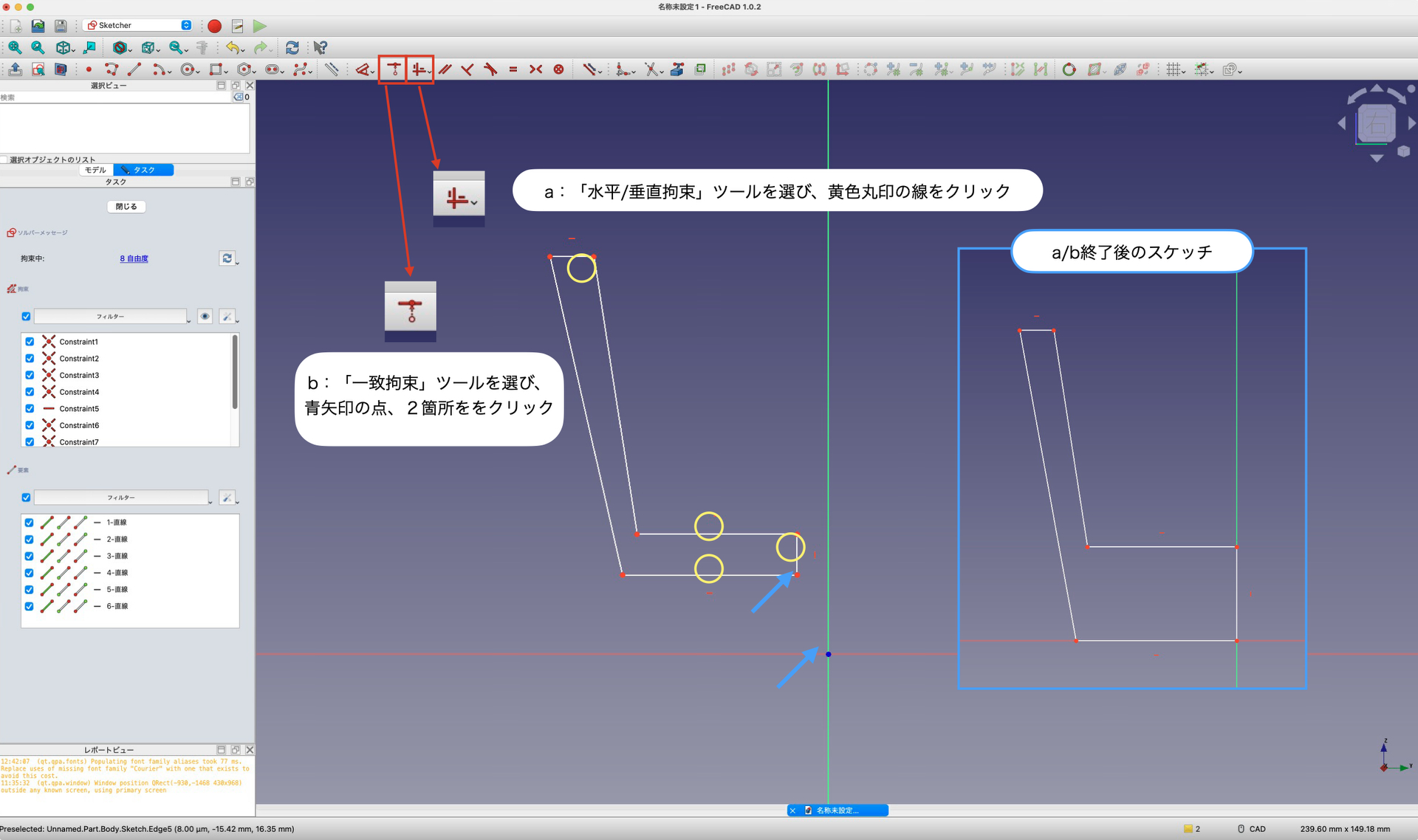
Task: Click the parallel constraint icon
Action: tap(445, 69)
